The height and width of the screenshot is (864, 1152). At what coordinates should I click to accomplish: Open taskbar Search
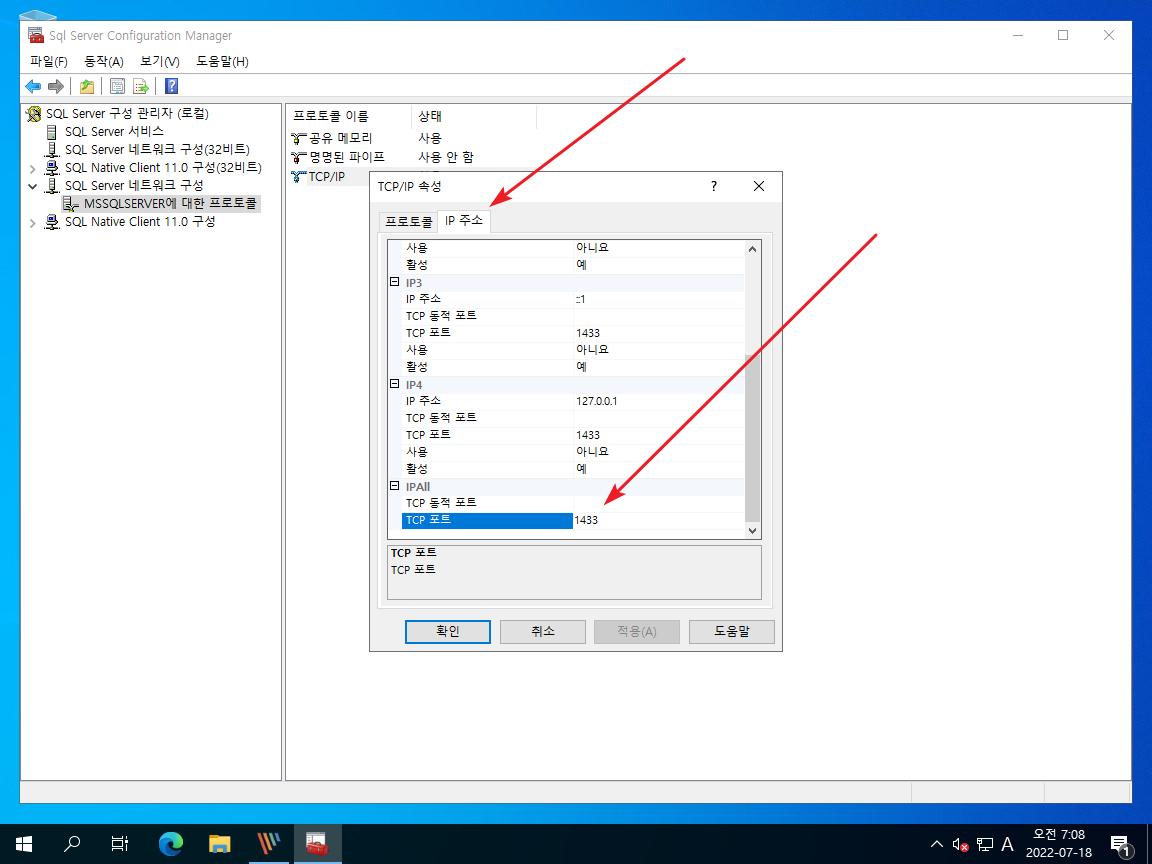click(72, 844)
